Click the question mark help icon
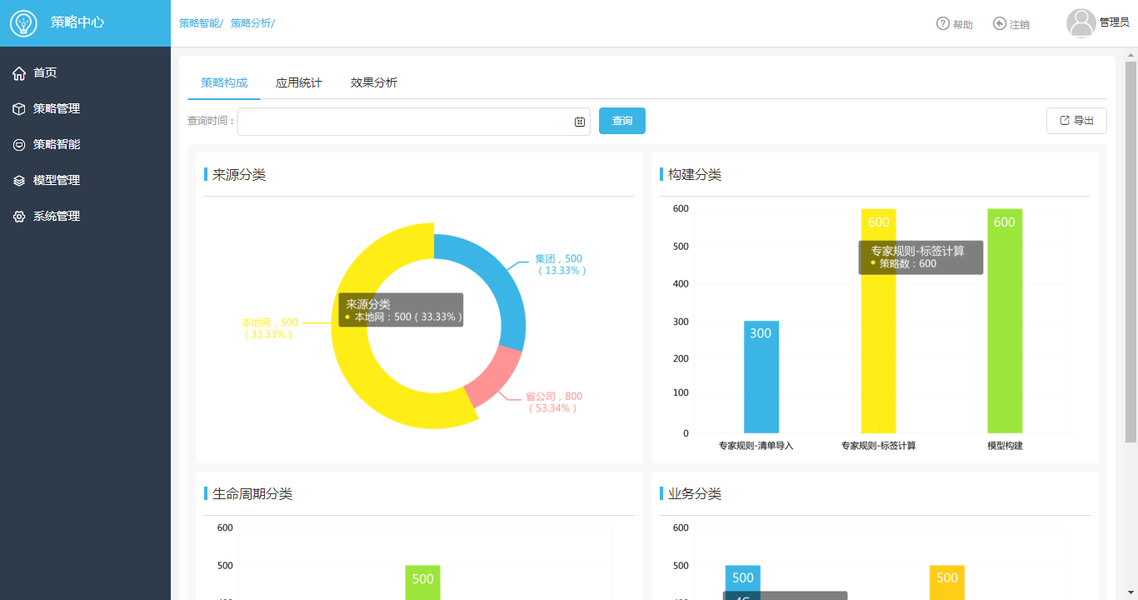1138x600 pixels. point(943,23)
